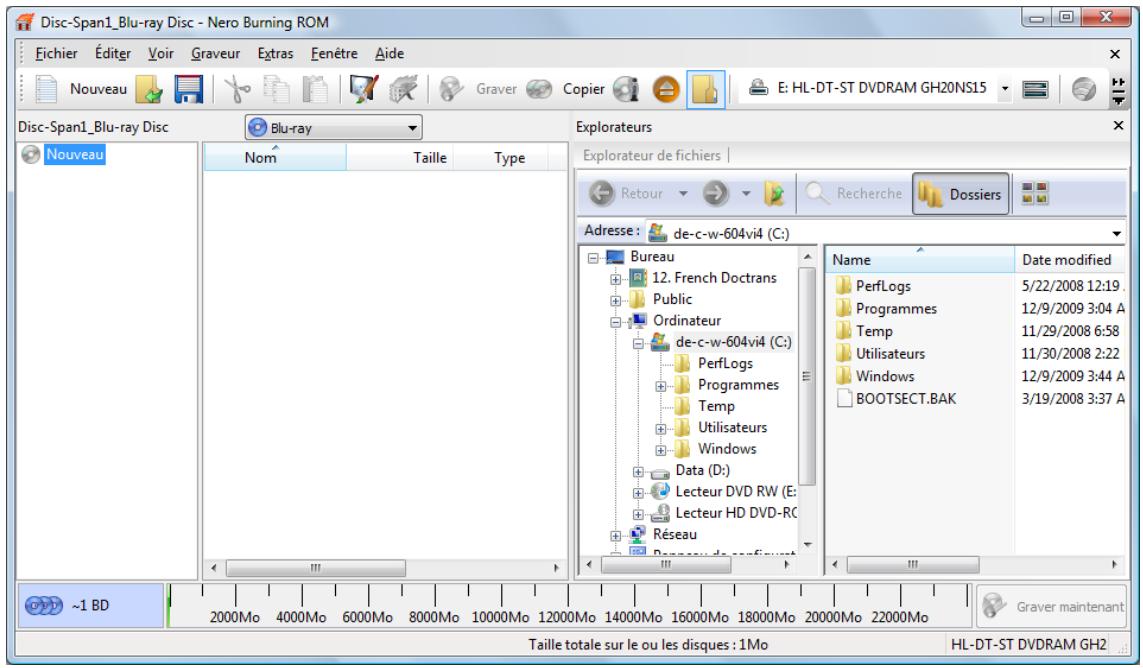Click the forward navigation arrow icon
The height and width of the screenshot is (668, 1143).
[715, 193]
